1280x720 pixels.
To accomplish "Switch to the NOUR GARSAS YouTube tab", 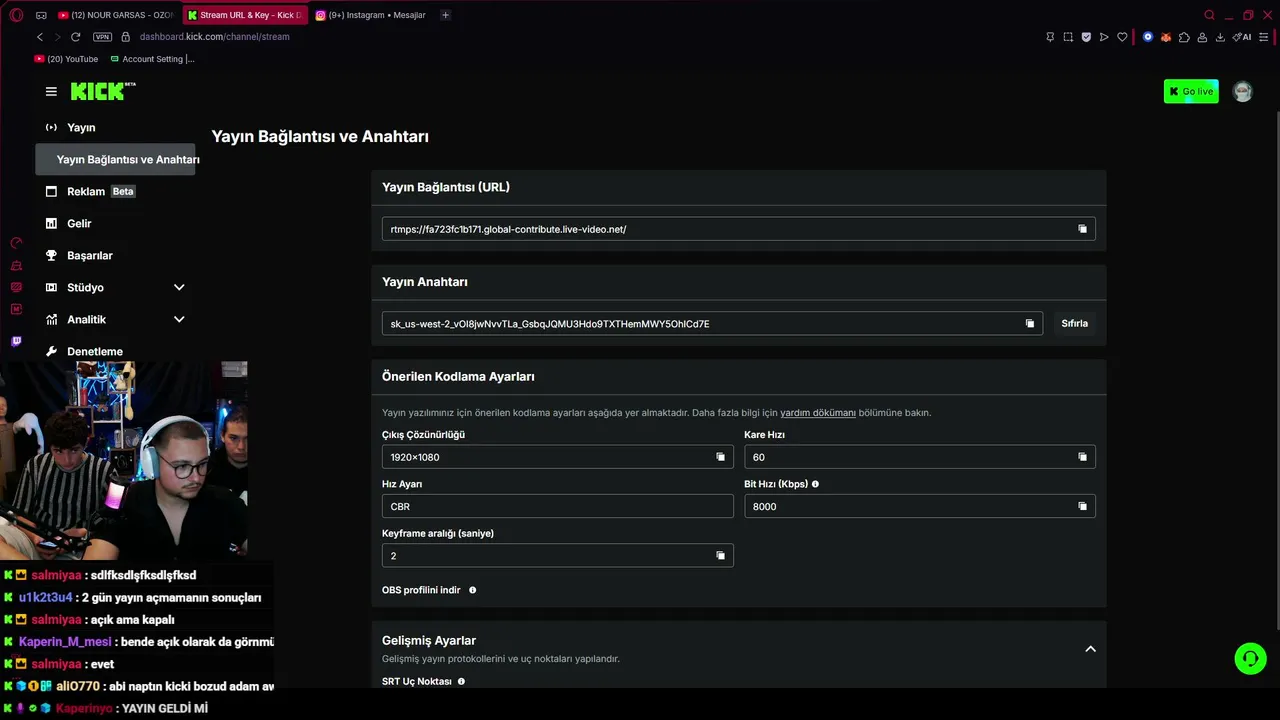I will point(115,15).
